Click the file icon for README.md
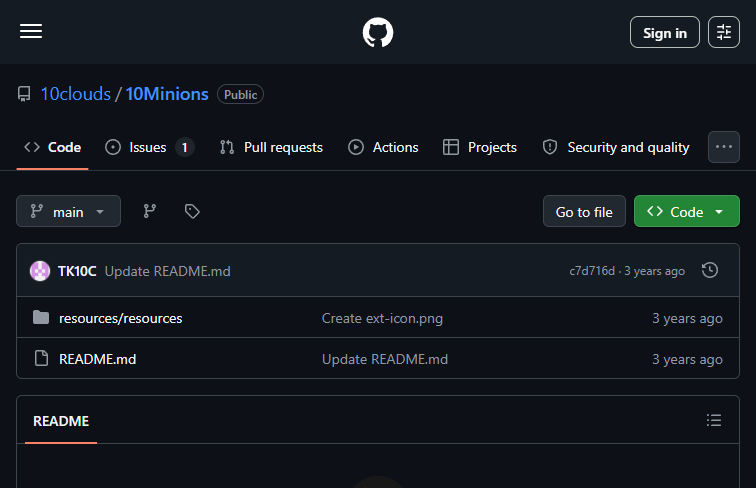Screen dimensions: 756x488 click(x=41, y=358)
